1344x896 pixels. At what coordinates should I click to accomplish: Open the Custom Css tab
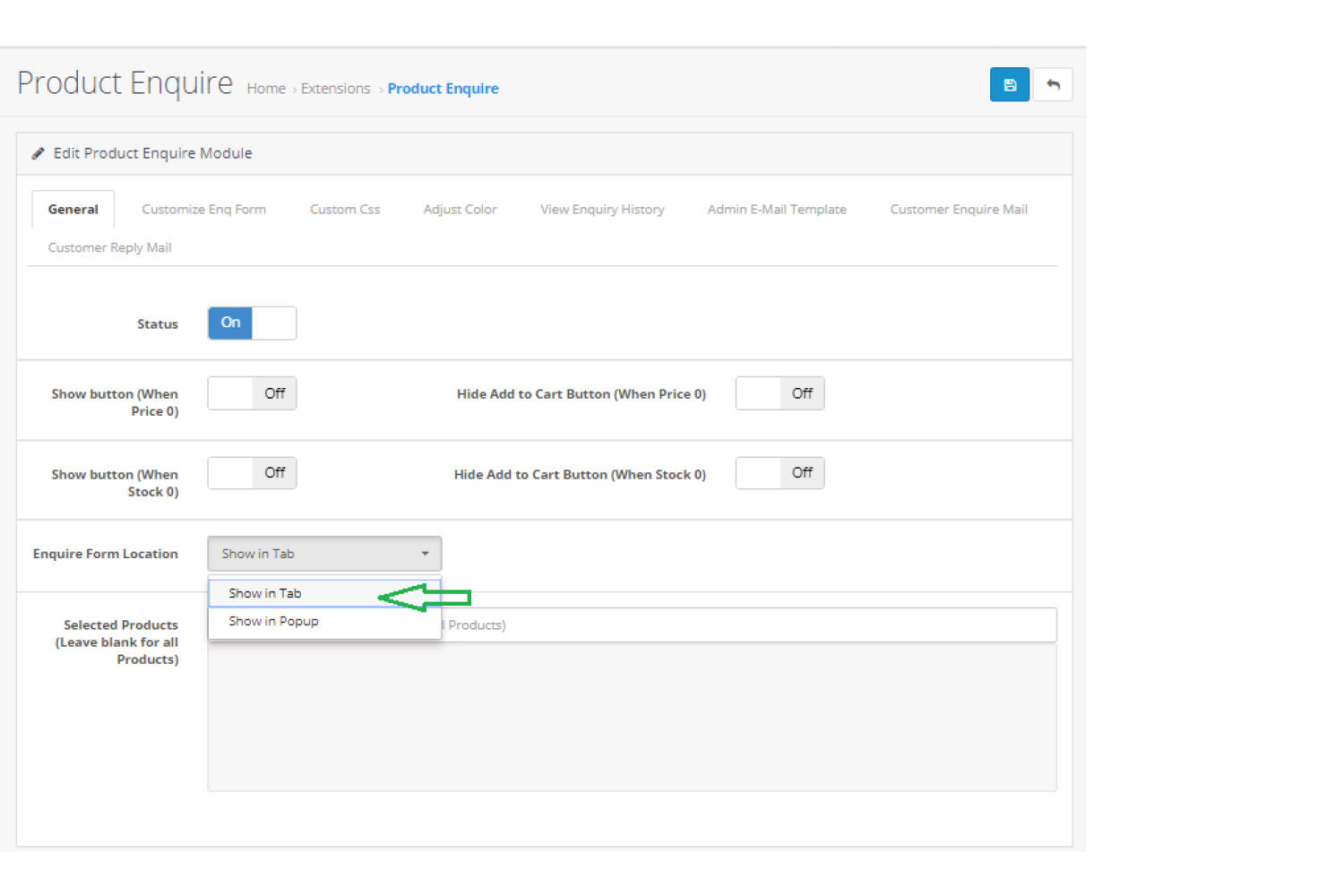click(x=345, y=209)
